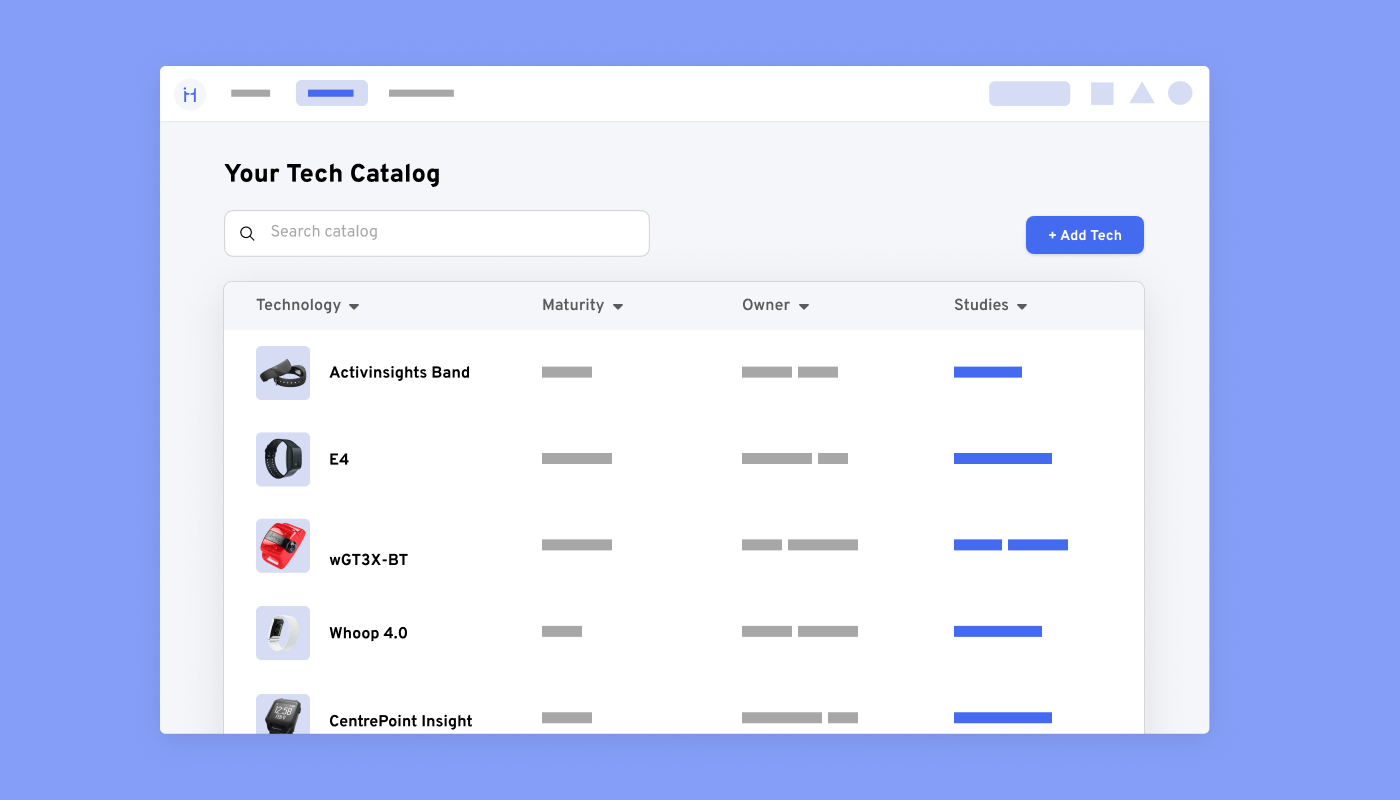
Task: Click the Owner column header label
Action: (766, 305)
